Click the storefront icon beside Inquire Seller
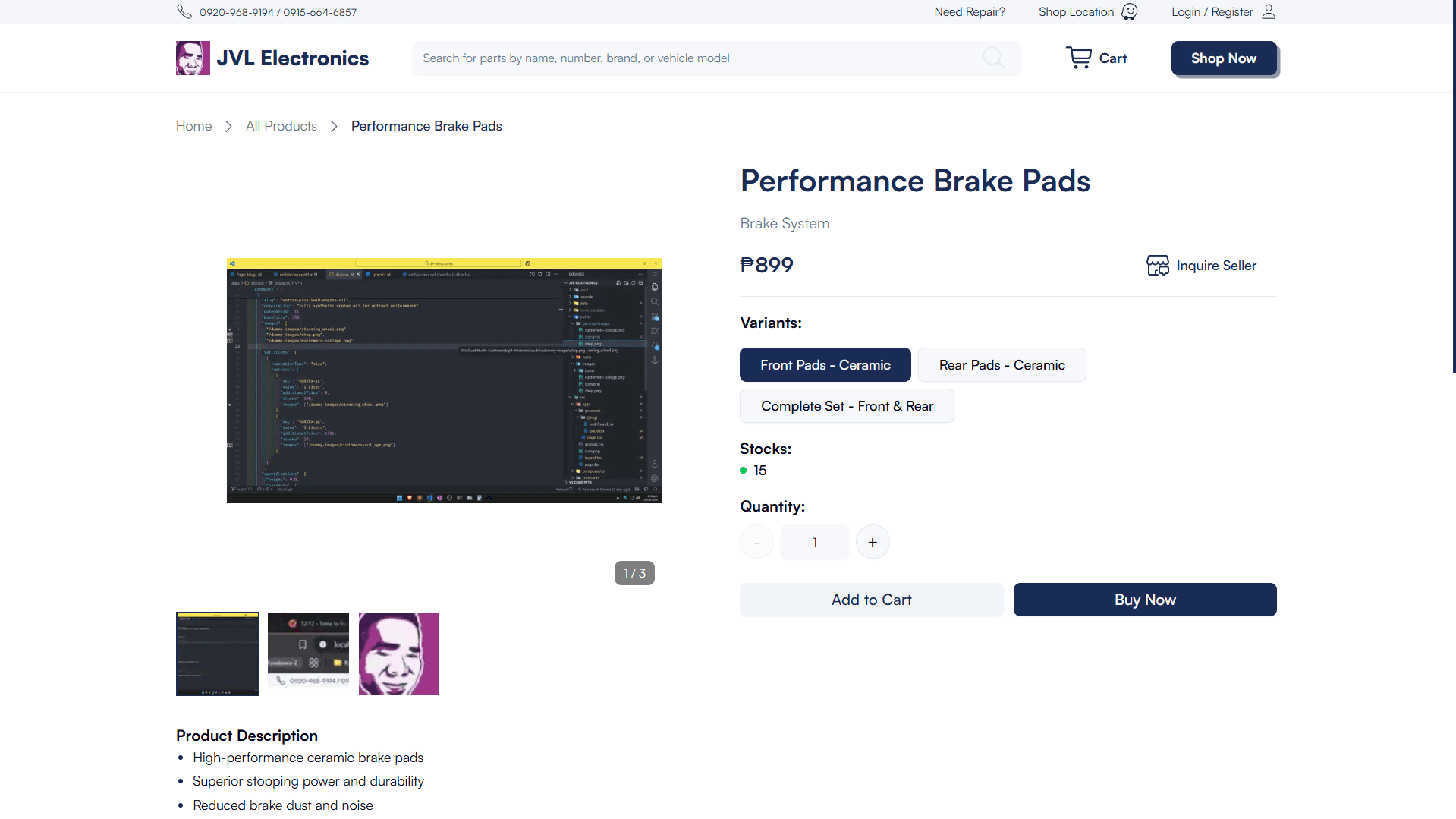 coord(1157,265)
